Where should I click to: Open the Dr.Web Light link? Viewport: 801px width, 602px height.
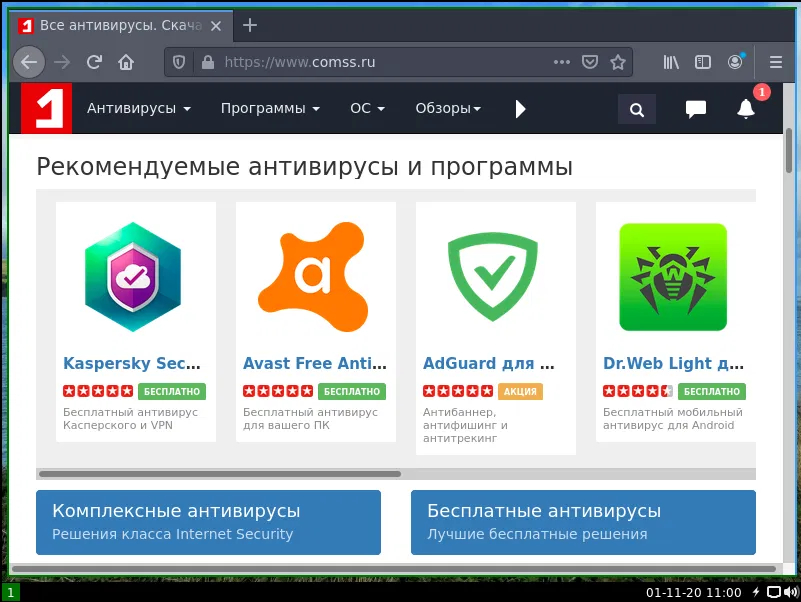point(673,363)
